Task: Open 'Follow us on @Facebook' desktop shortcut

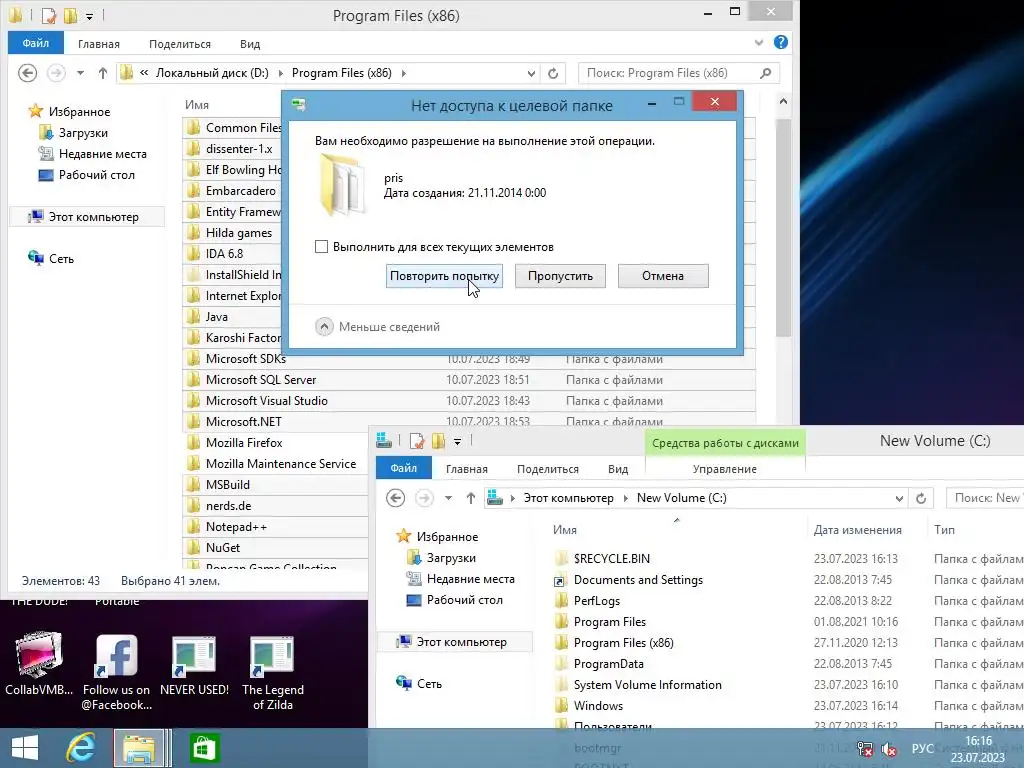Action: click(x=116, y=672)
